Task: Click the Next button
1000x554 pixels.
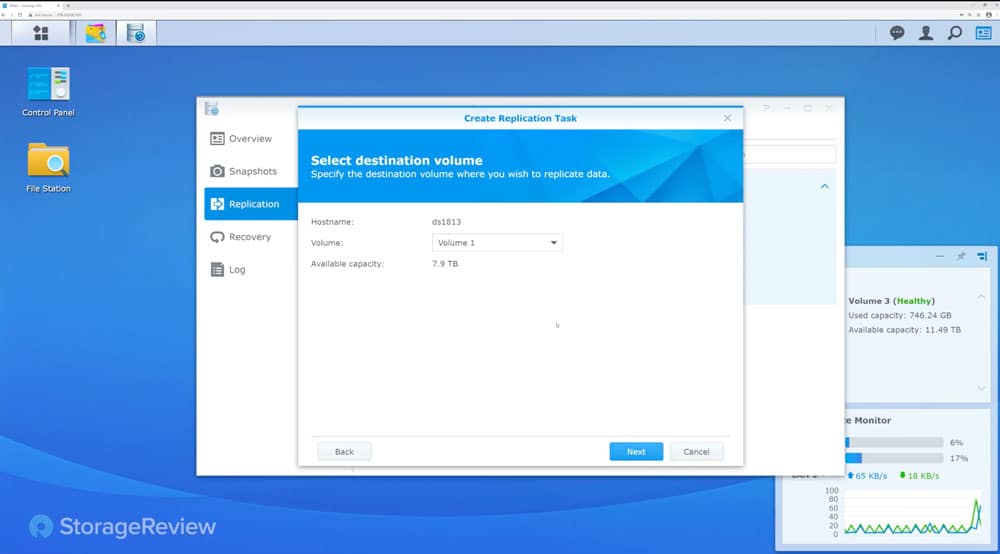Action: click(636, 451)
